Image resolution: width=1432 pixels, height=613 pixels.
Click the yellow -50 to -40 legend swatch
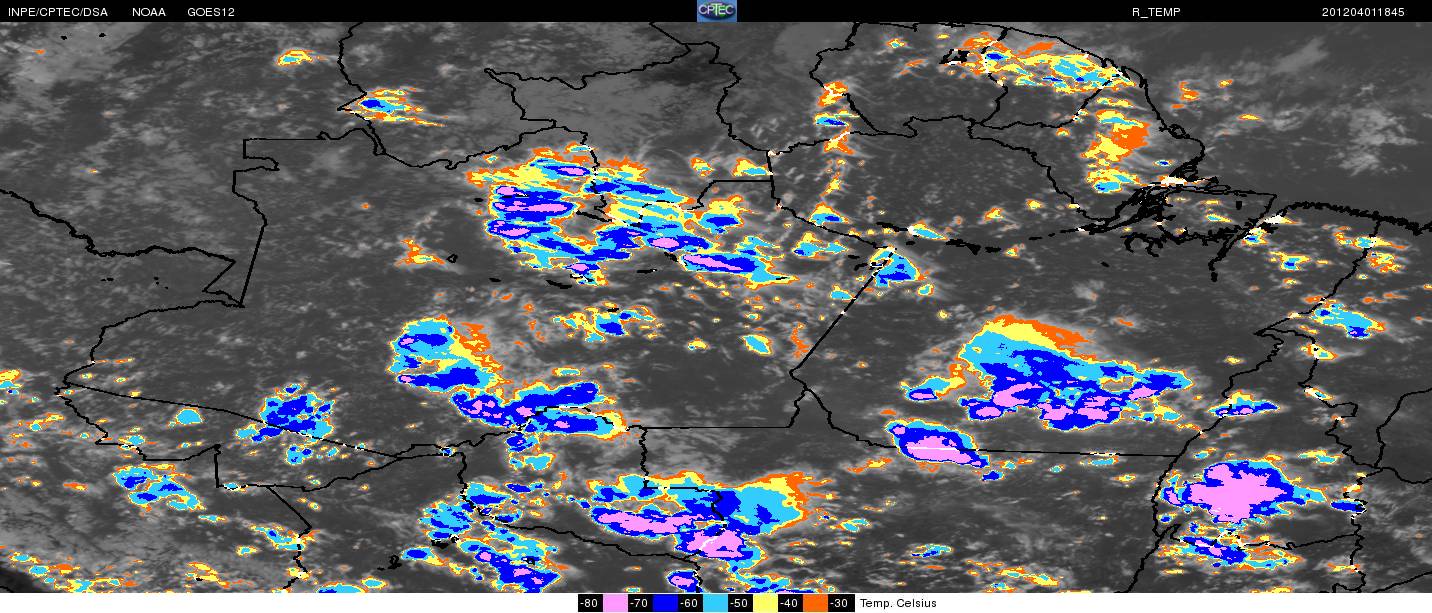(x=765, y=603)
